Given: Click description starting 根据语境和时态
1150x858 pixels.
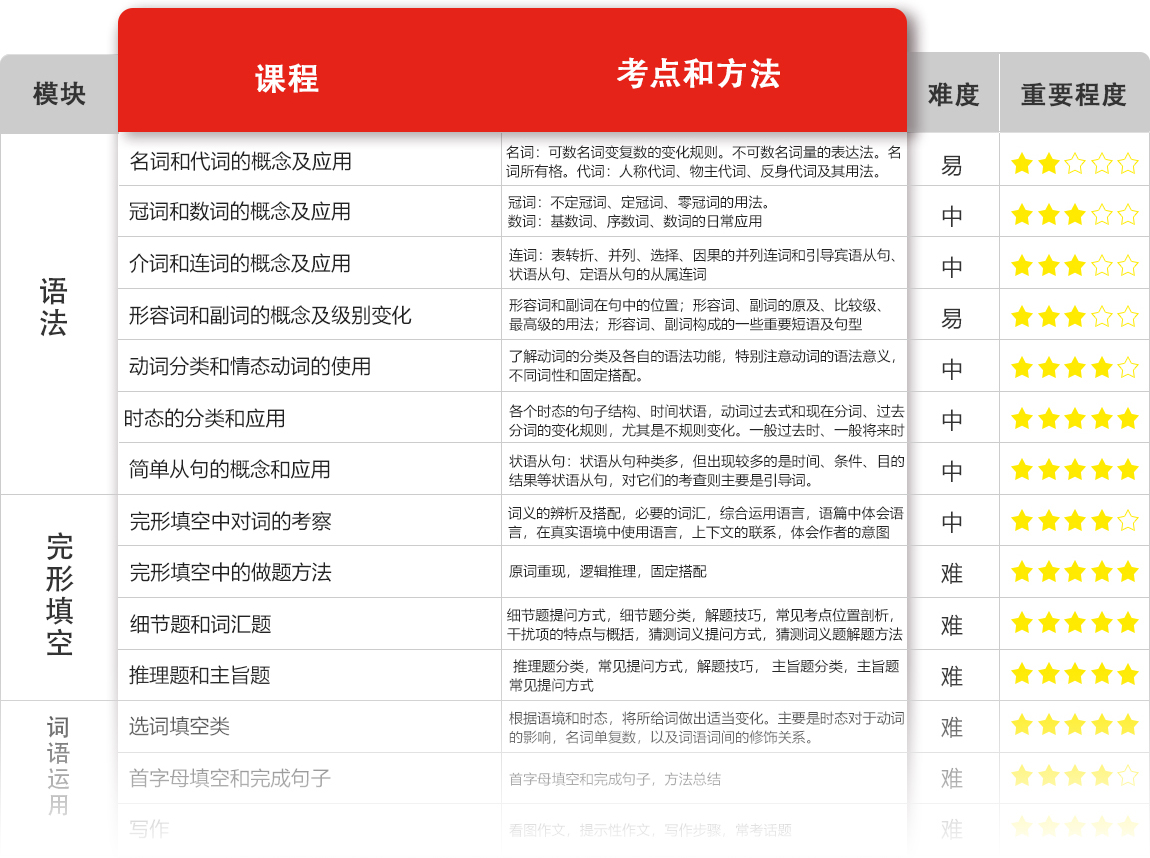Looking at the screenshot, I should pos(706,727).
